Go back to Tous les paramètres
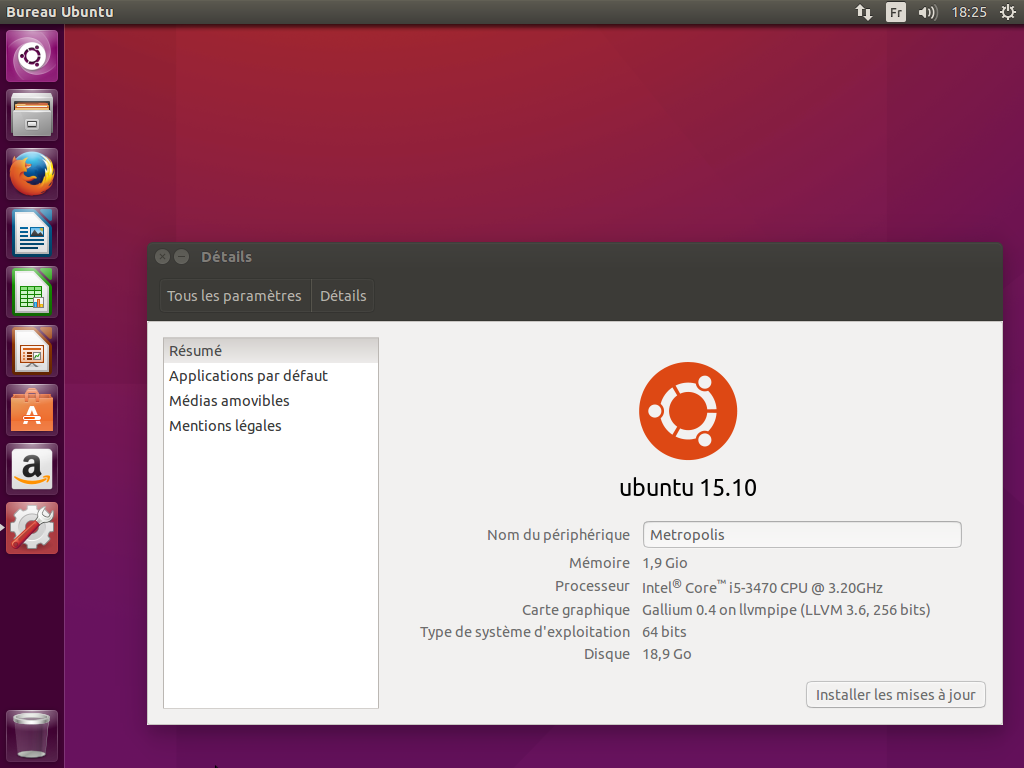Screen dimensions: 1024x768 (x=234, y=296)
